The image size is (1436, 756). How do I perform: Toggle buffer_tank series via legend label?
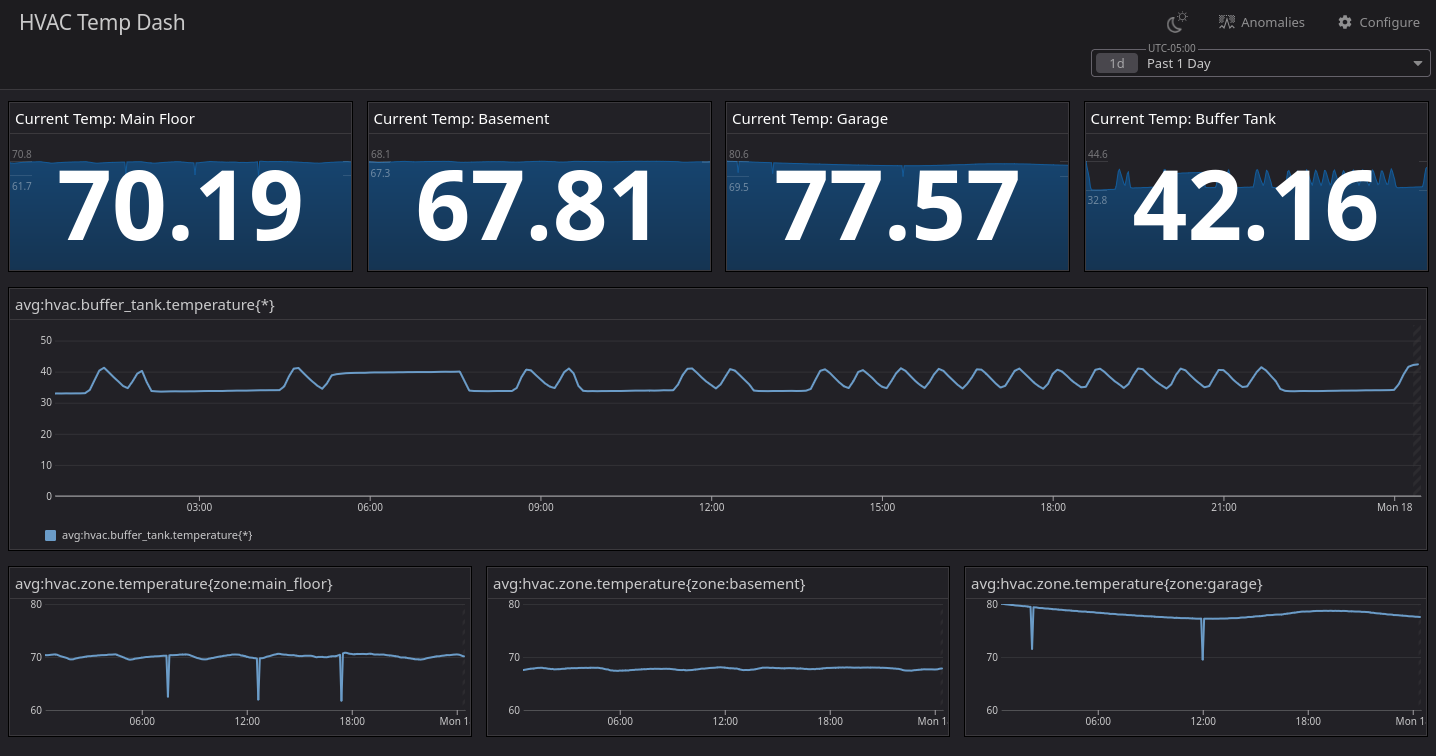157,535
